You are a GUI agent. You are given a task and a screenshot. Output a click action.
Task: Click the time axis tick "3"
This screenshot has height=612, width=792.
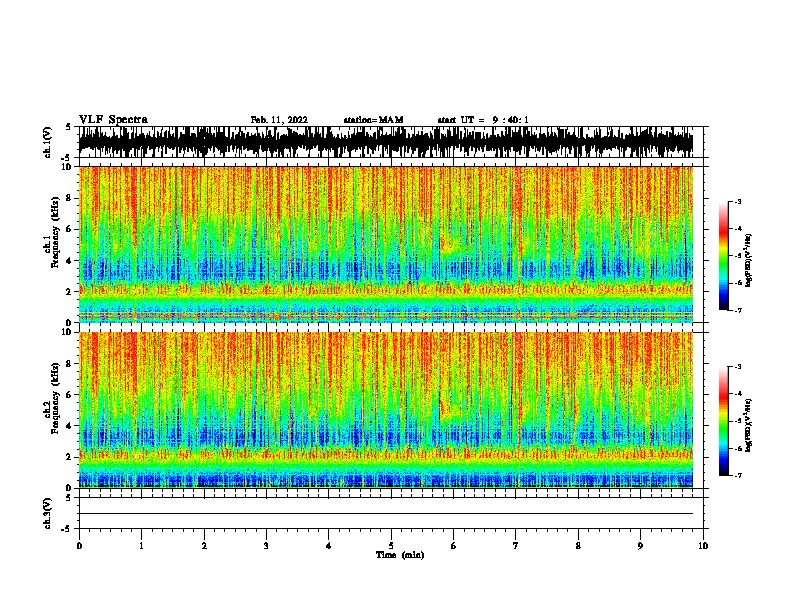pos(266,545)
